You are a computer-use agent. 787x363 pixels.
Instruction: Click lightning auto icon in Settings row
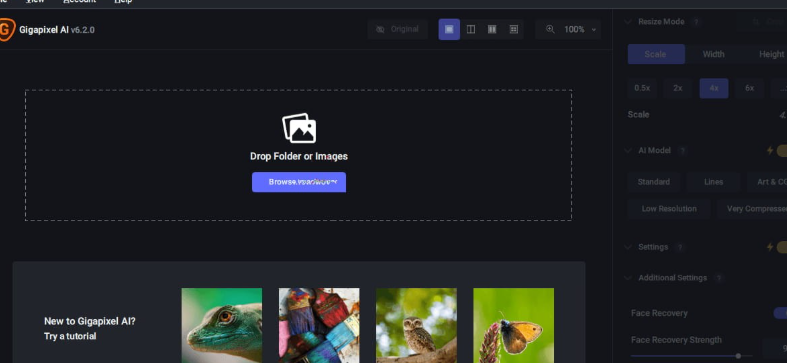point(769,247)
